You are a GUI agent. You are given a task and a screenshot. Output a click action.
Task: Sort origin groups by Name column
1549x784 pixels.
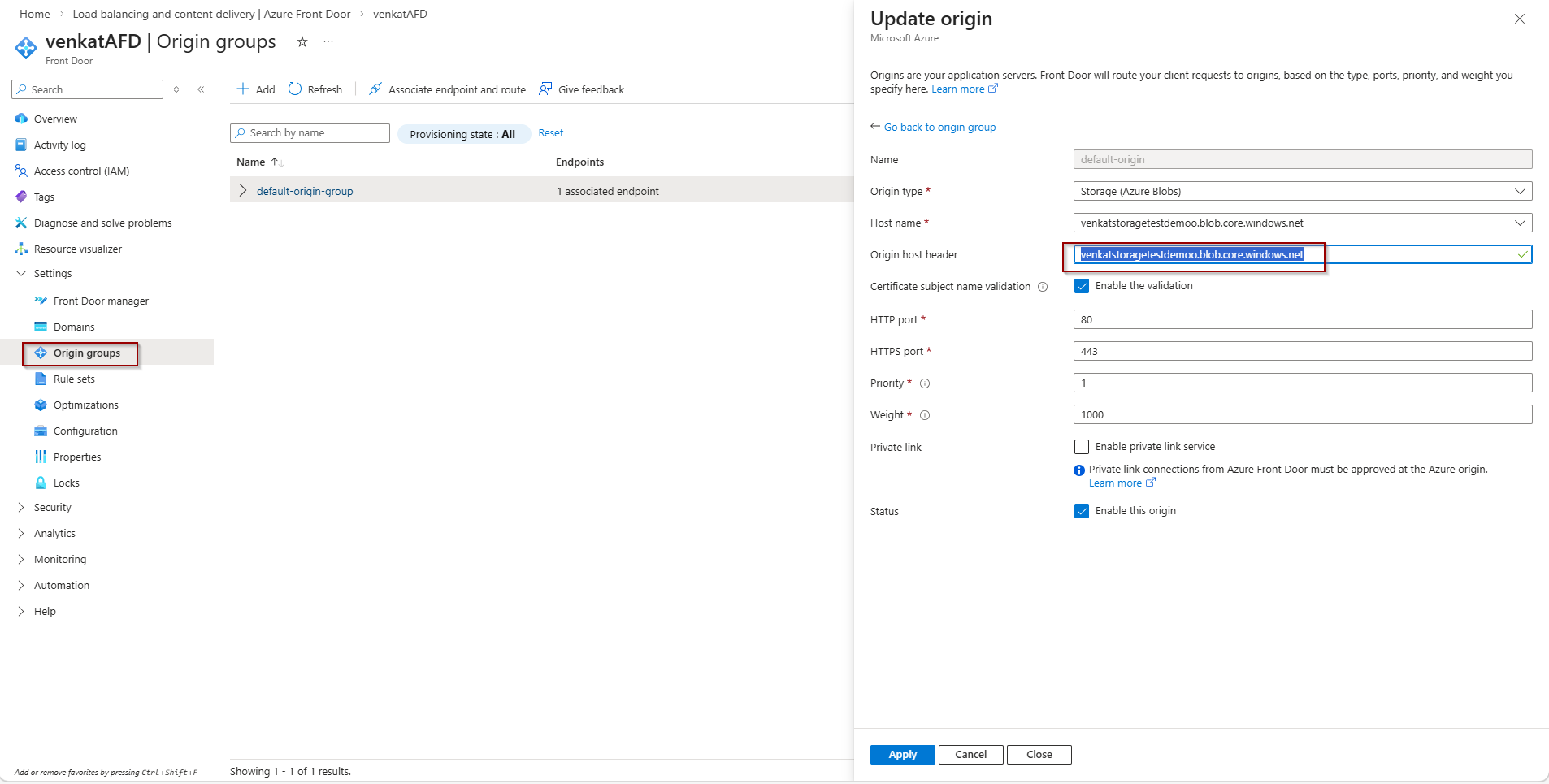tap(260, 162)
